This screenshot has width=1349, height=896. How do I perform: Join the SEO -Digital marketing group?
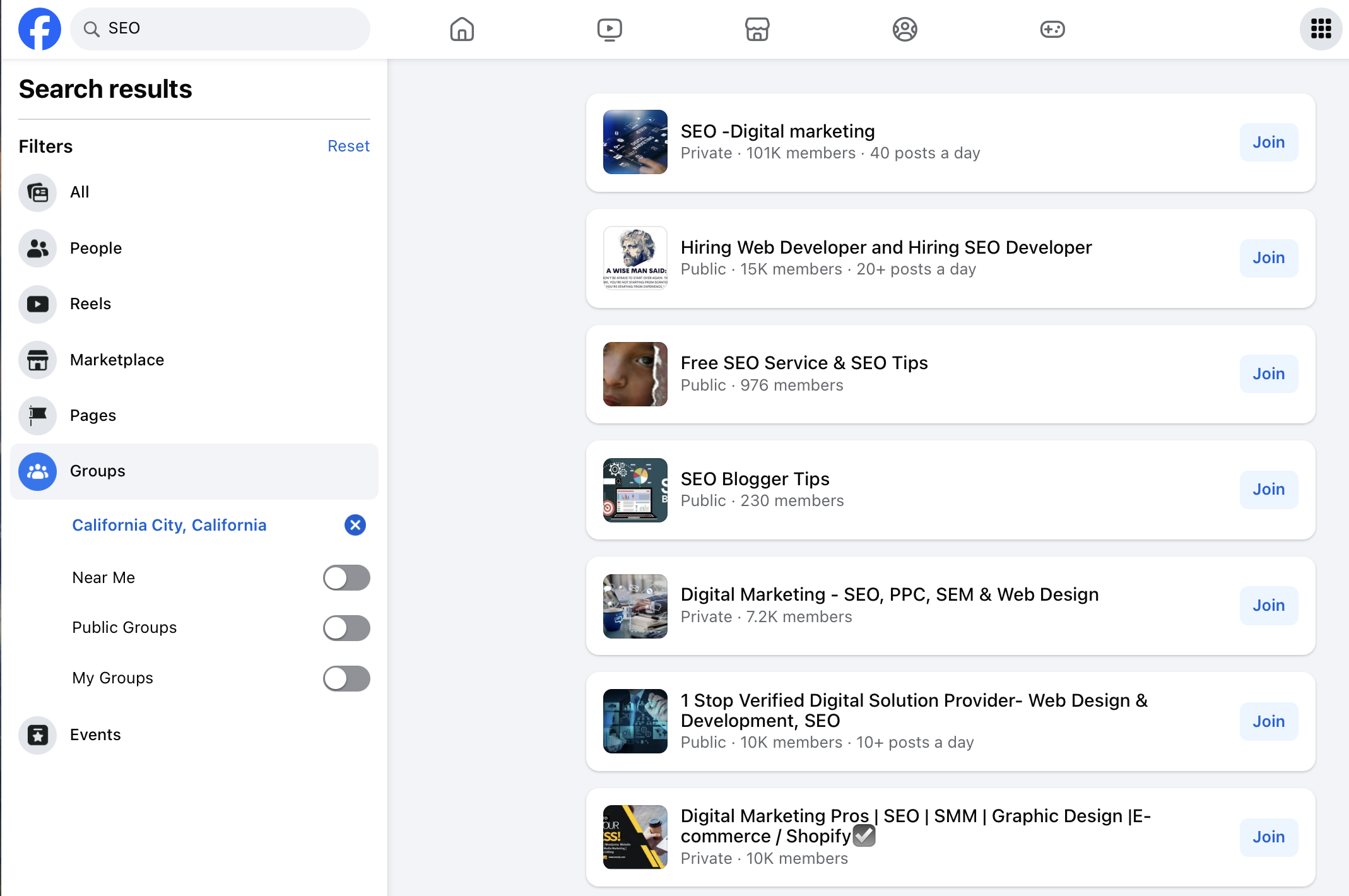(x=1268, y=142)
